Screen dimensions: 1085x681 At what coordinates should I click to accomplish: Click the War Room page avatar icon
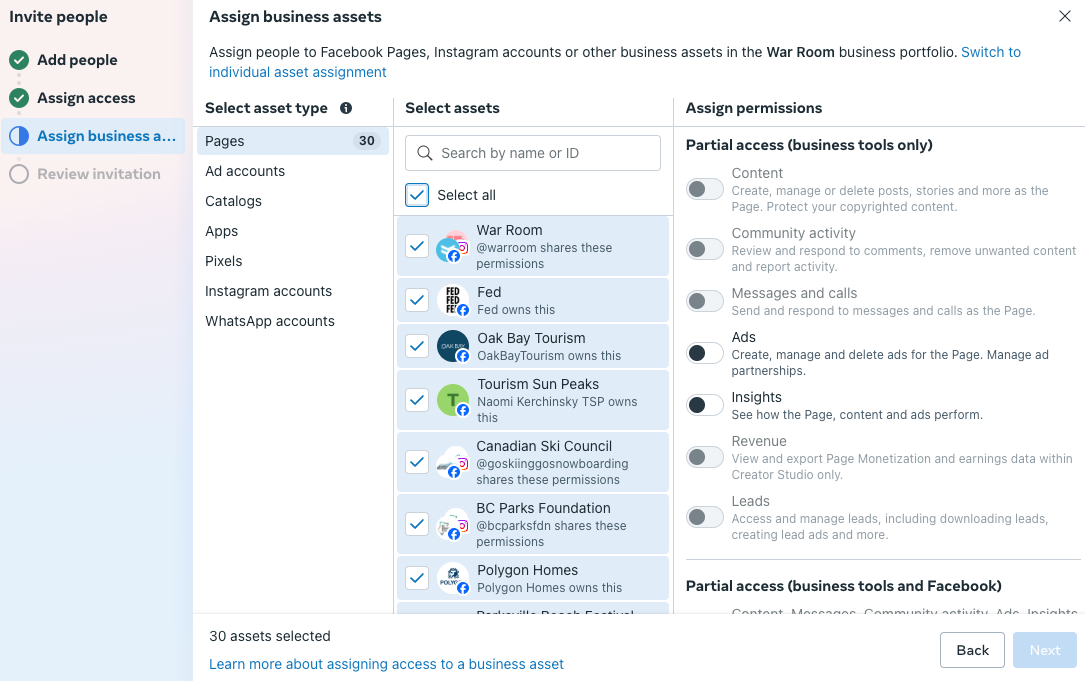point(452,247)
